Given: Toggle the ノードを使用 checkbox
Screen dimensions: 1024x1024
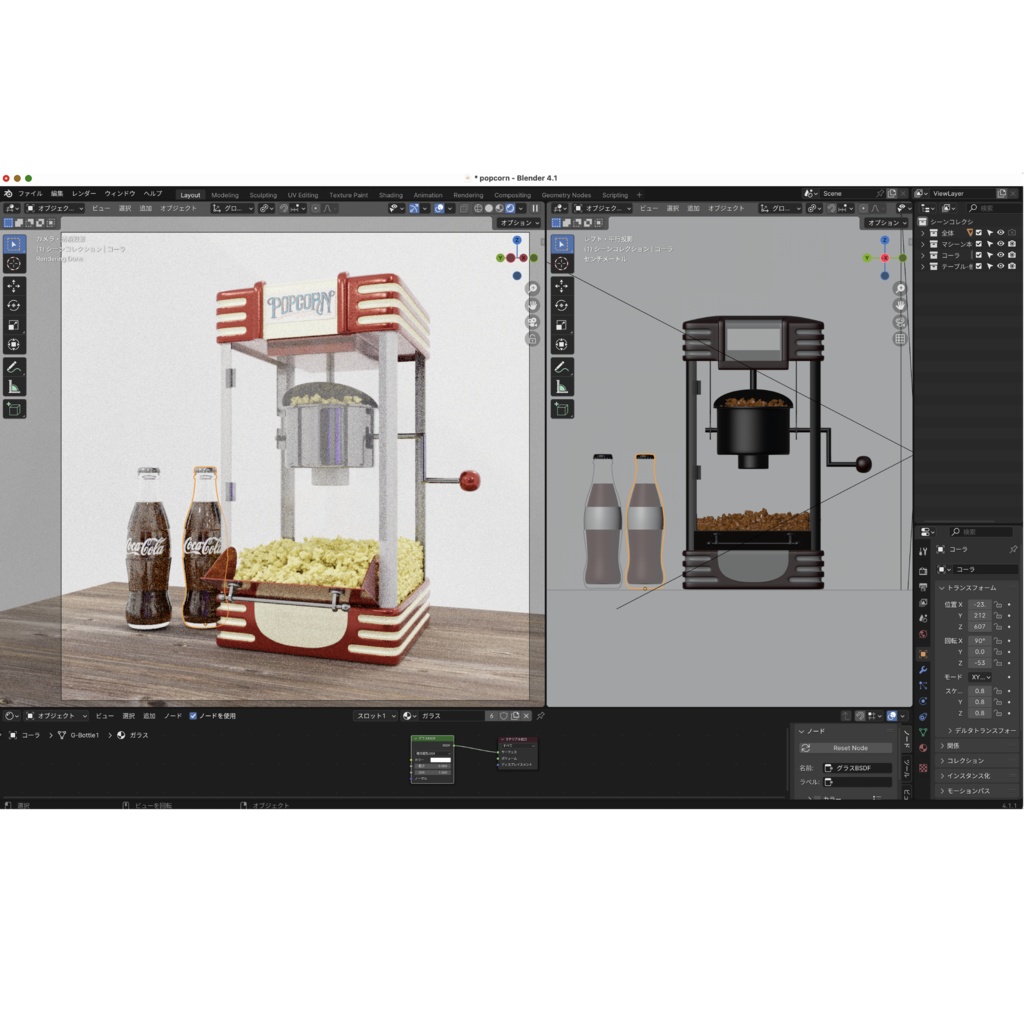Looking at the screenshot, I should (193, 716).
